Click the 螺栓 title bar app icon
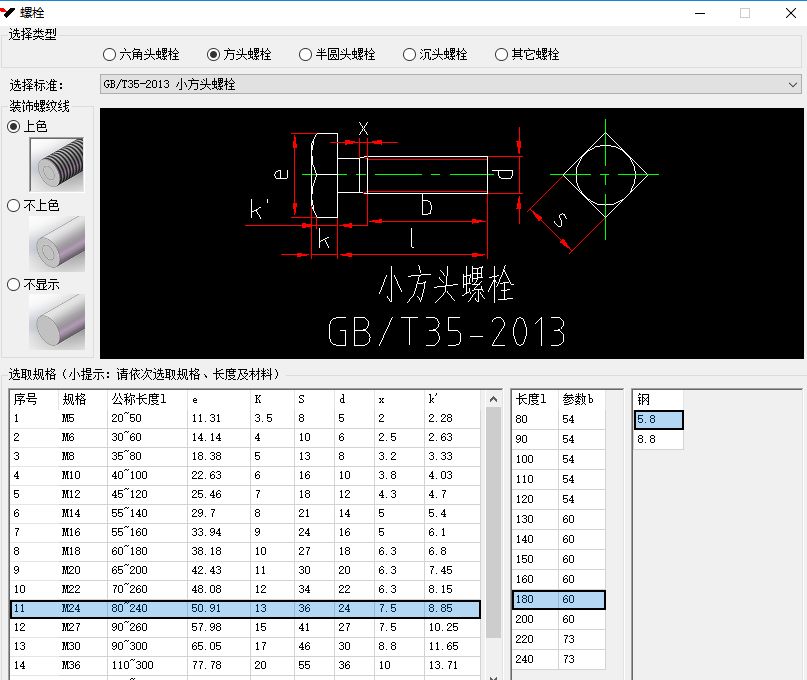Viewport: 807px width, 680px height. (x=8, y=12)
